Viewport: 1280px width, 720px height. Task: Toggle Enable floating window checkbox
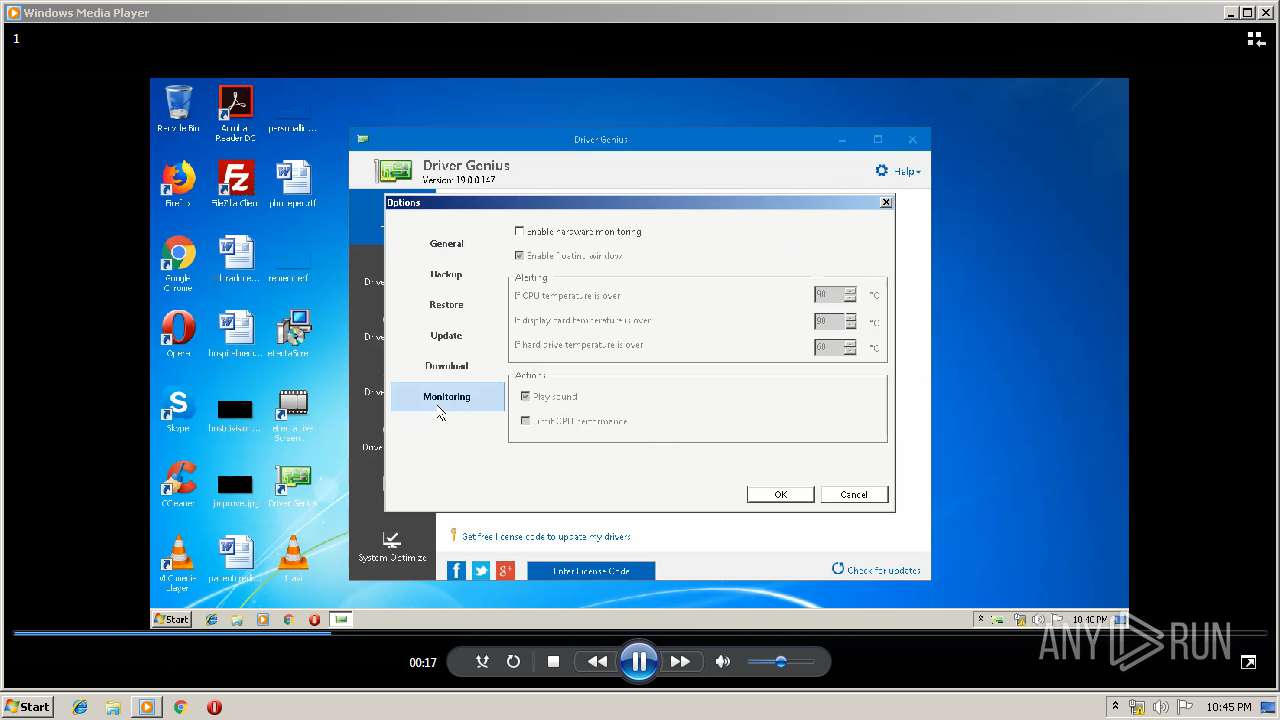click(x=519, y=256)
